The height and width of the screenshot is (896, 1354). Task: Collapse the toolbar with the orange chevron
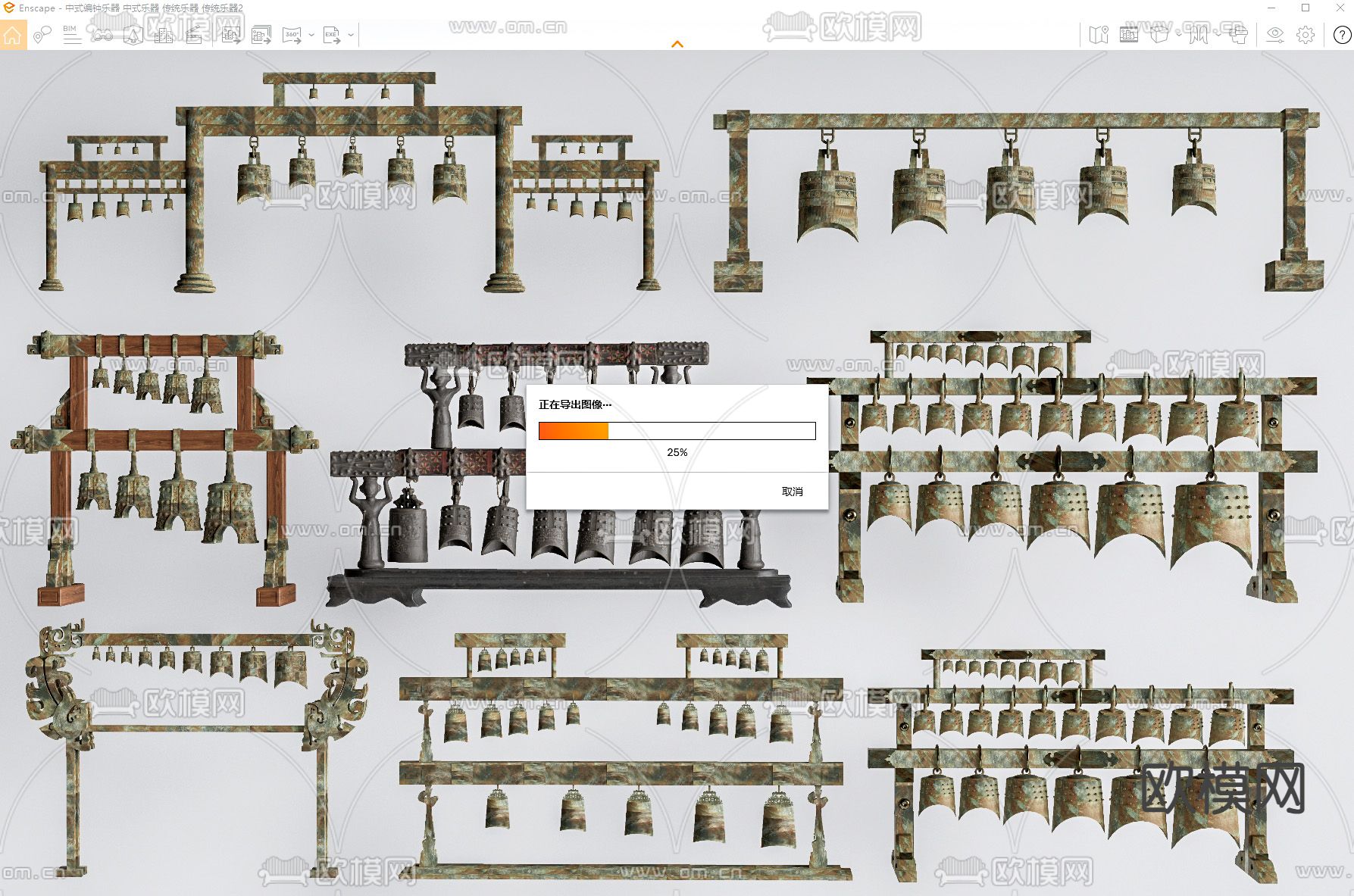(677, 44)
